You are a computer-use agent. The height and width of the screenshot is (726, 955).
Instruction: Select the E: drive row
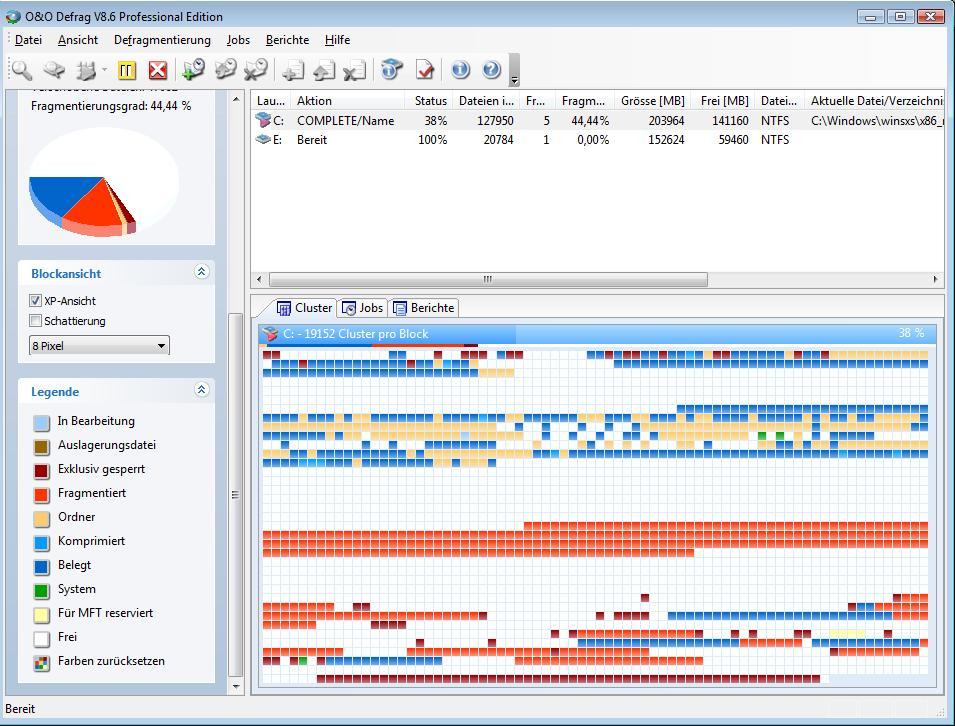click(597, 139)
